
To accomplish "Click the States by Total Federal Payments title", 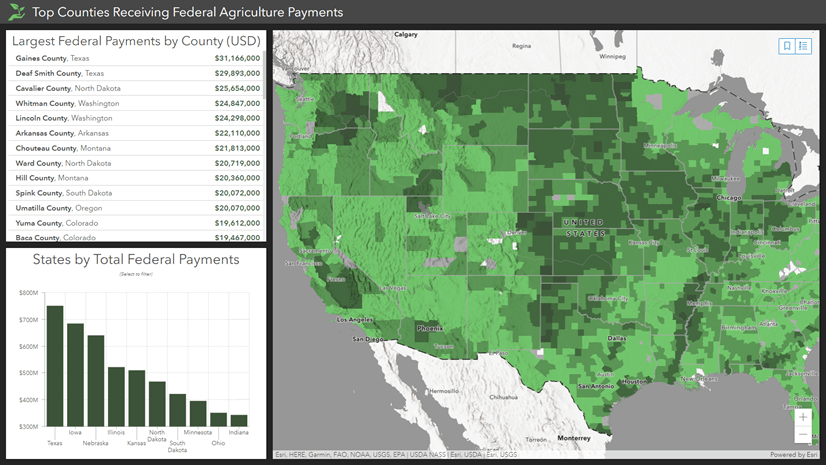I will pos(136,260).
